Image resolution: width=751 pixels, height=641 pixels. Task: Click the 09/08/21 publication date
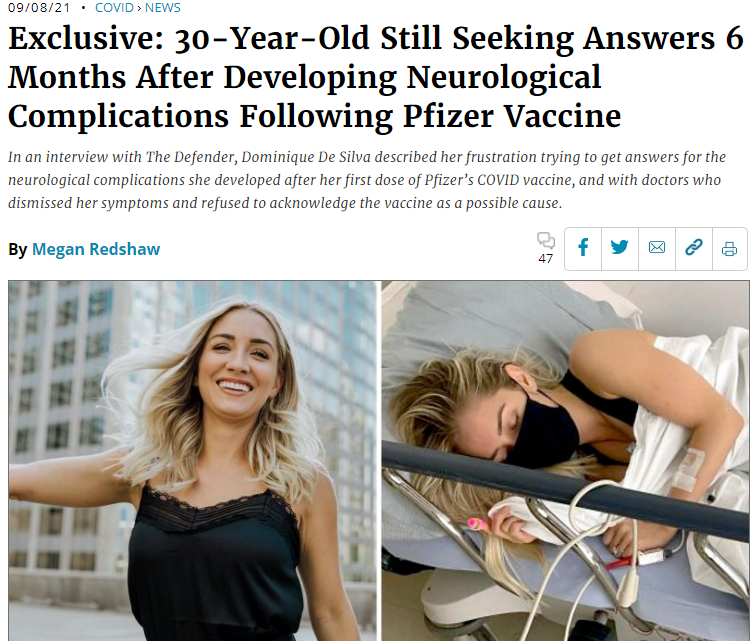pos(39,8)
